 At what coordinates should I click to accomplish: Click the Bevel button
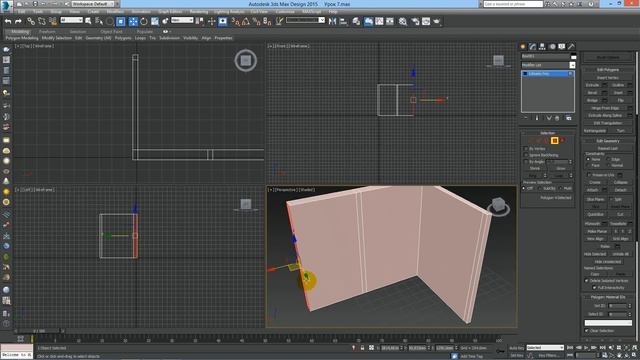pyautogui.click(x=592, y=93)
